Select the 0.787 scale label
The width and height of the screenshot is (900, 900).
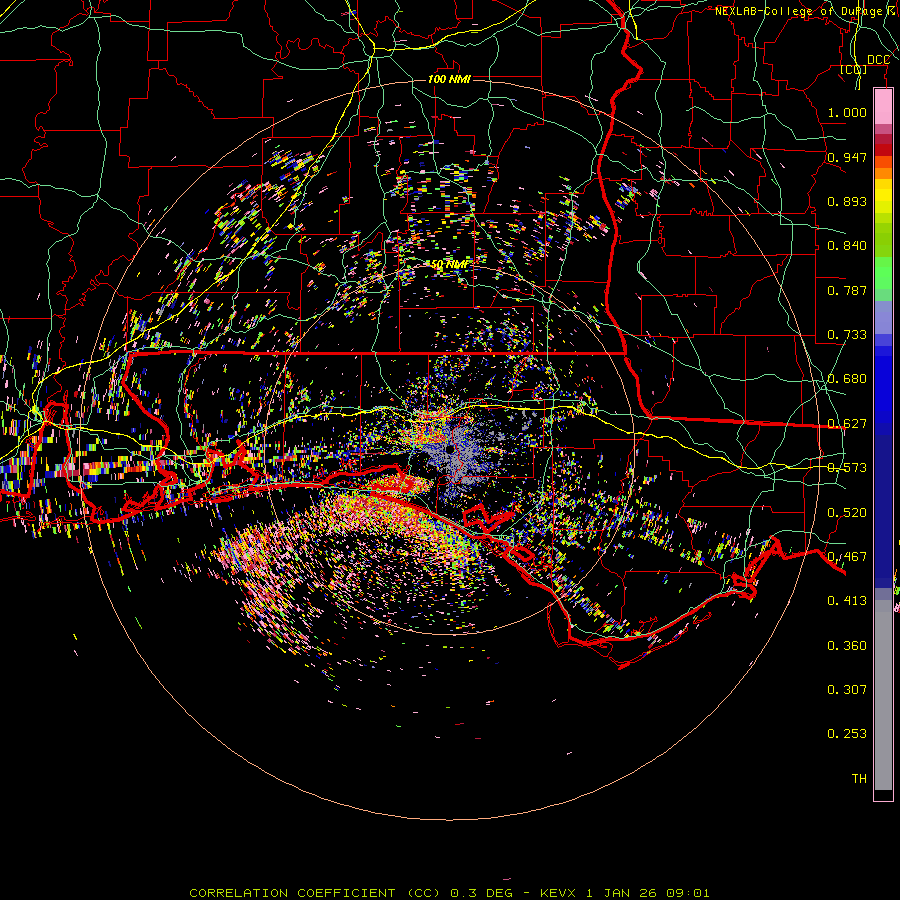click(x=847, y=290)
